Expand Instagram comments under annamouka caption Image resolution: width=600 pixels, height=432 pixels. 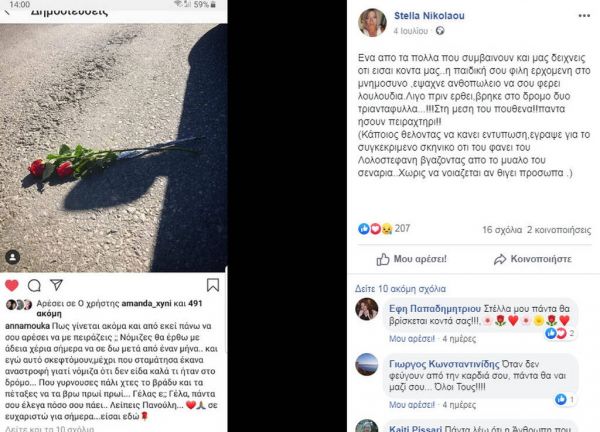point(49,429)
